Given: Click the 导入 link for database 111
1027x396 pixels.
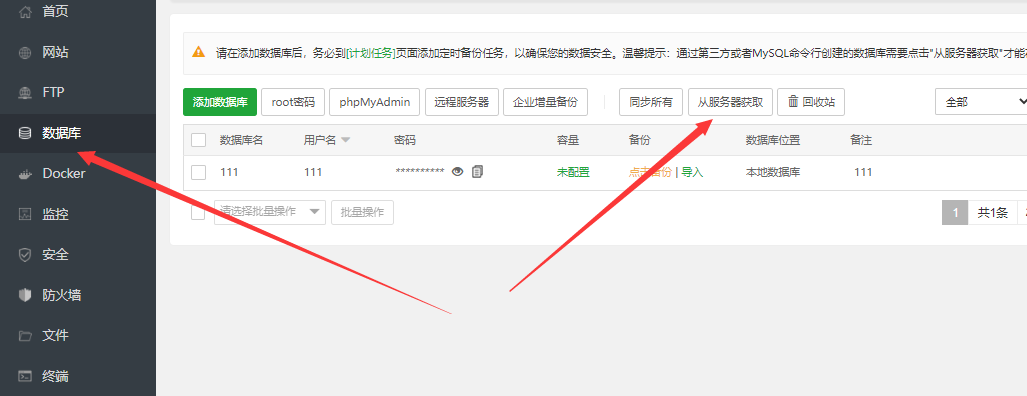Looking at the screenshot, I should (692, 172).
